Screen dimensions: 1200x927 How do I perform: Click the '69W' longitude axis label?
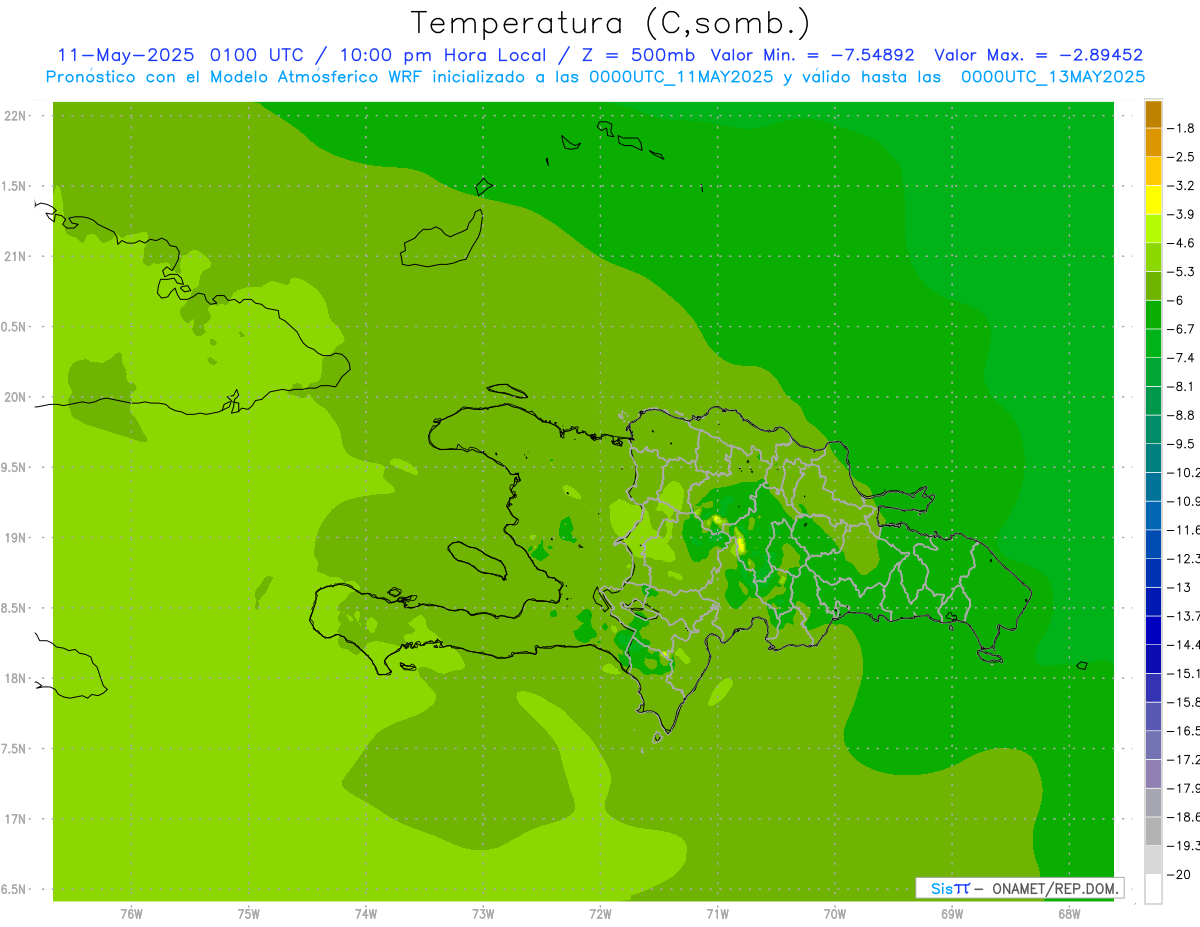coord(952,914)
